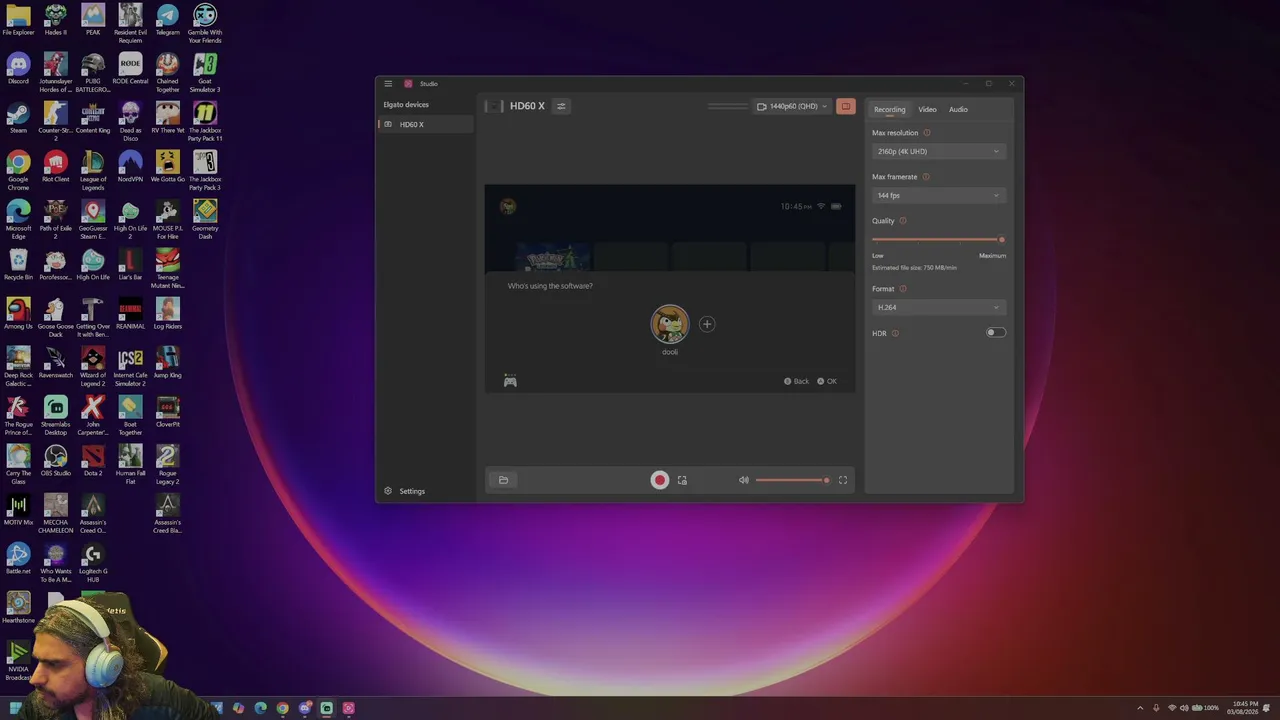Select the Among Us desktop icon
This screenshot has width=1280, height=720.
click(18, 314)
